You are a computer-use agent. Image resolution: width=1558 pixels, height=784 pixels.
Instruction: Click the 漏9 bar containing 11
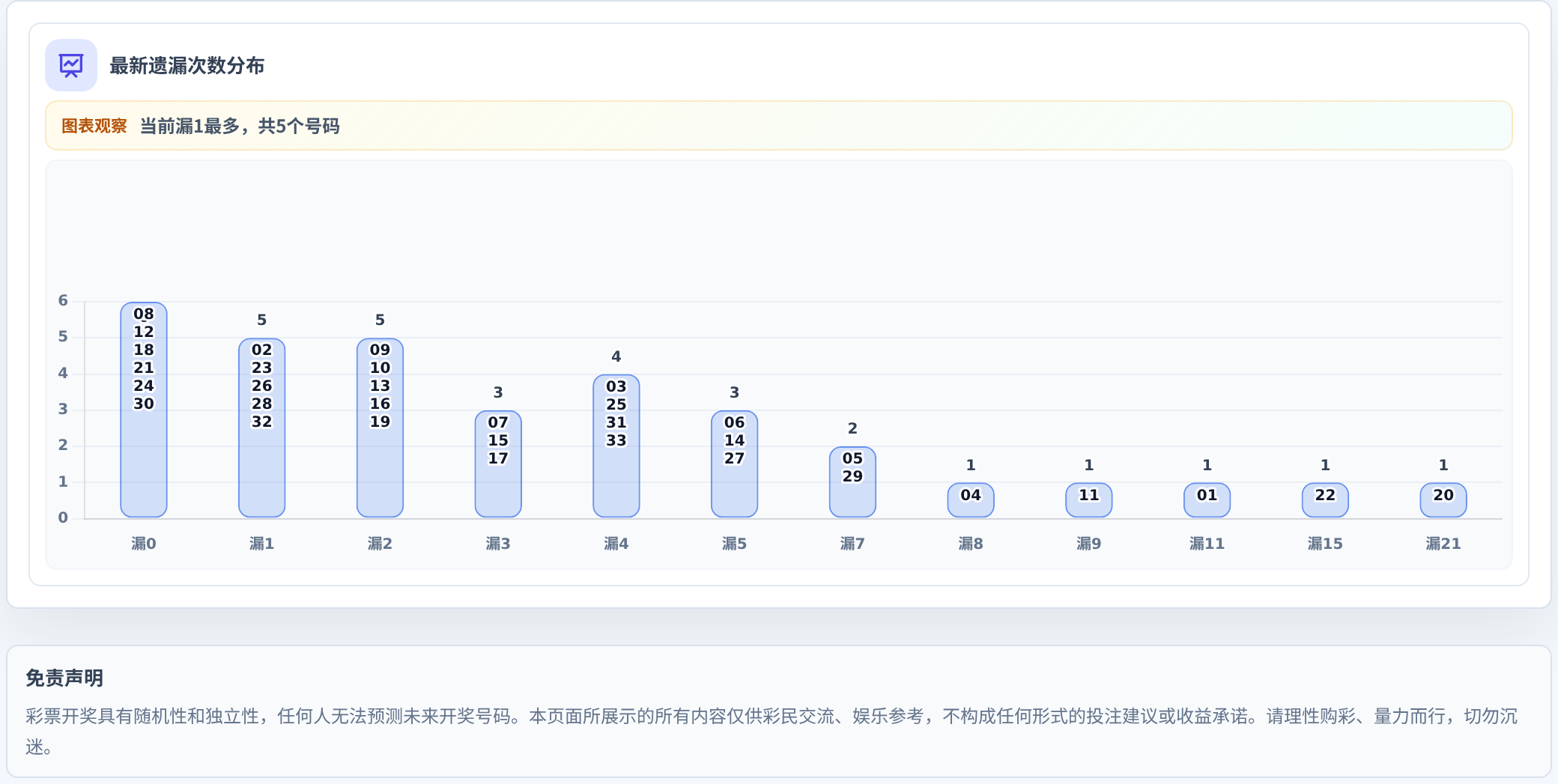click(1089, 500)
